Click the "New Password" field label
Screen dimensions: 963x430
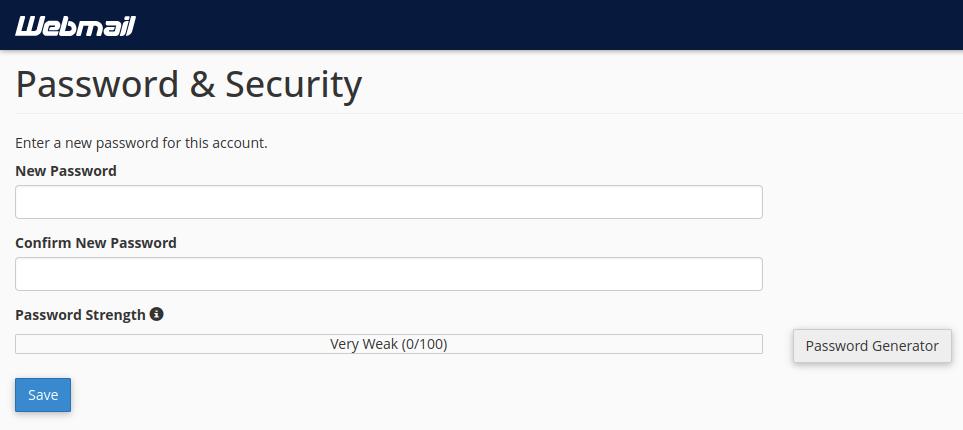click(66, 171)
